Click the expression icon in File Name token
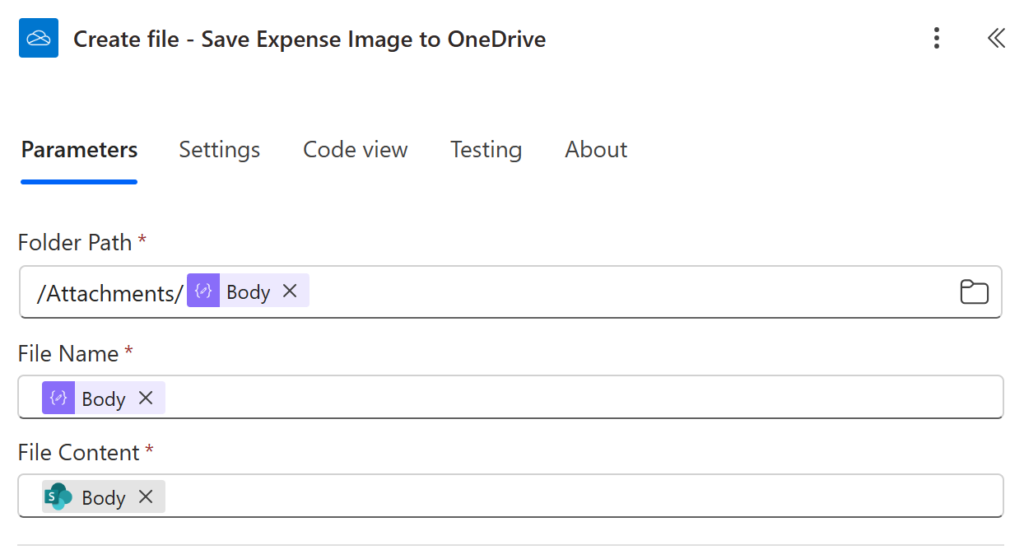This screenshot has width=1024, height=550. point(58,398)
